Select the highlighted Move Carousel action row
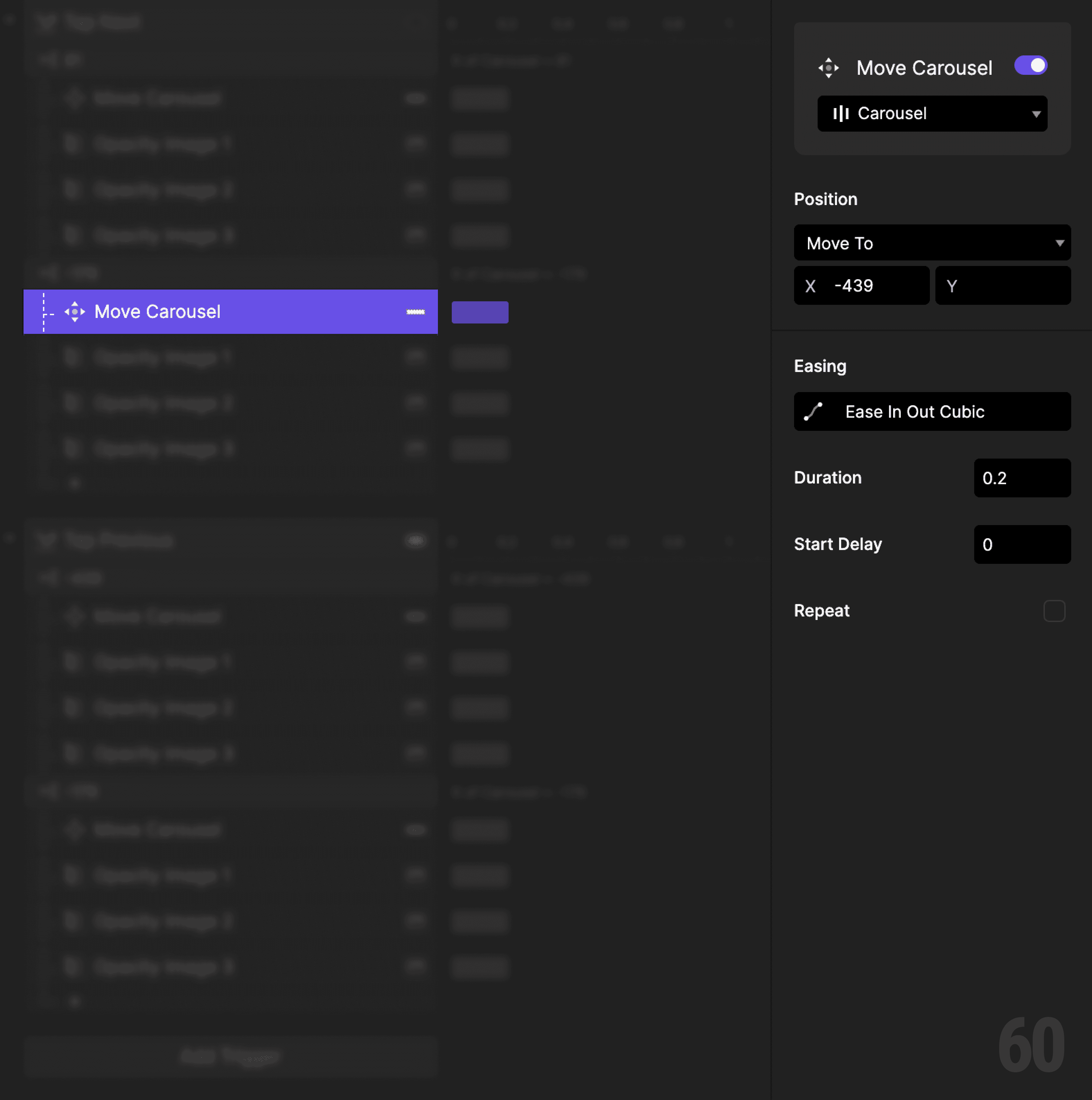1092x1100 pixels. point(228,311)
